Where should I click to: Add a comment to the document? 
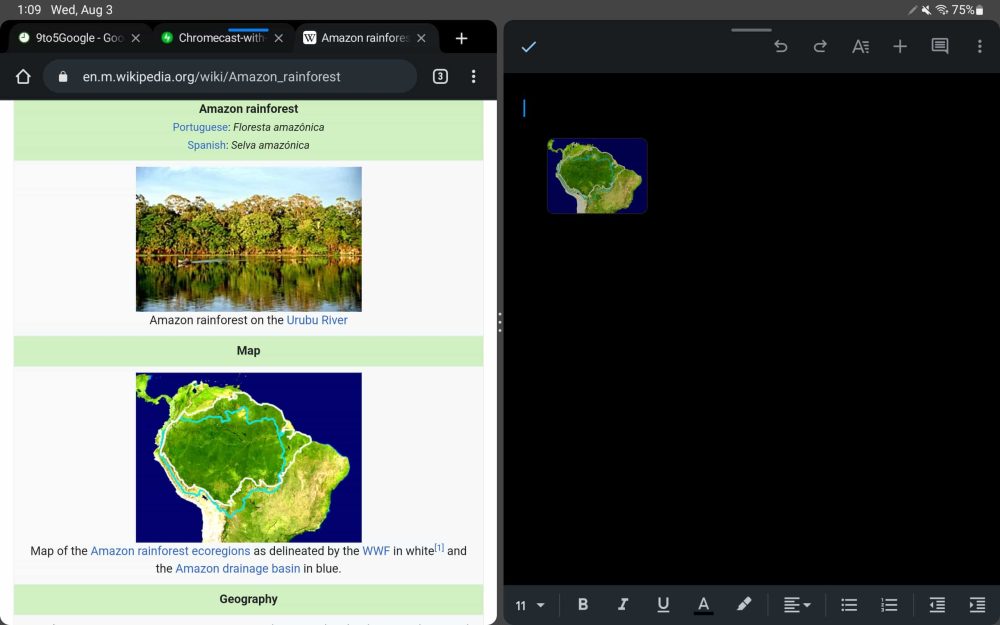pyautogui.click(x=940, y=47)
